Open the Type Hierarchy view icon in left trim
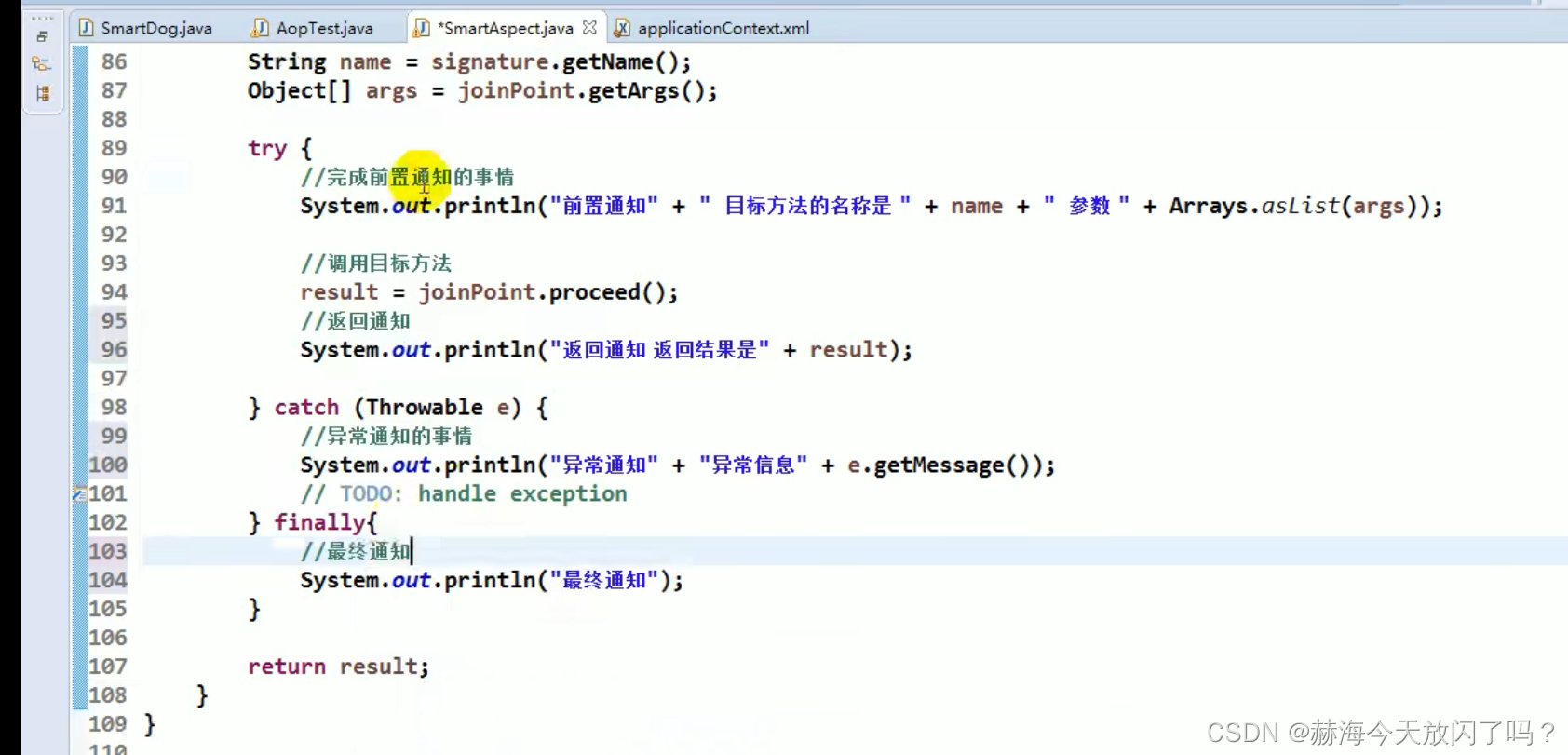 [41, 63]
